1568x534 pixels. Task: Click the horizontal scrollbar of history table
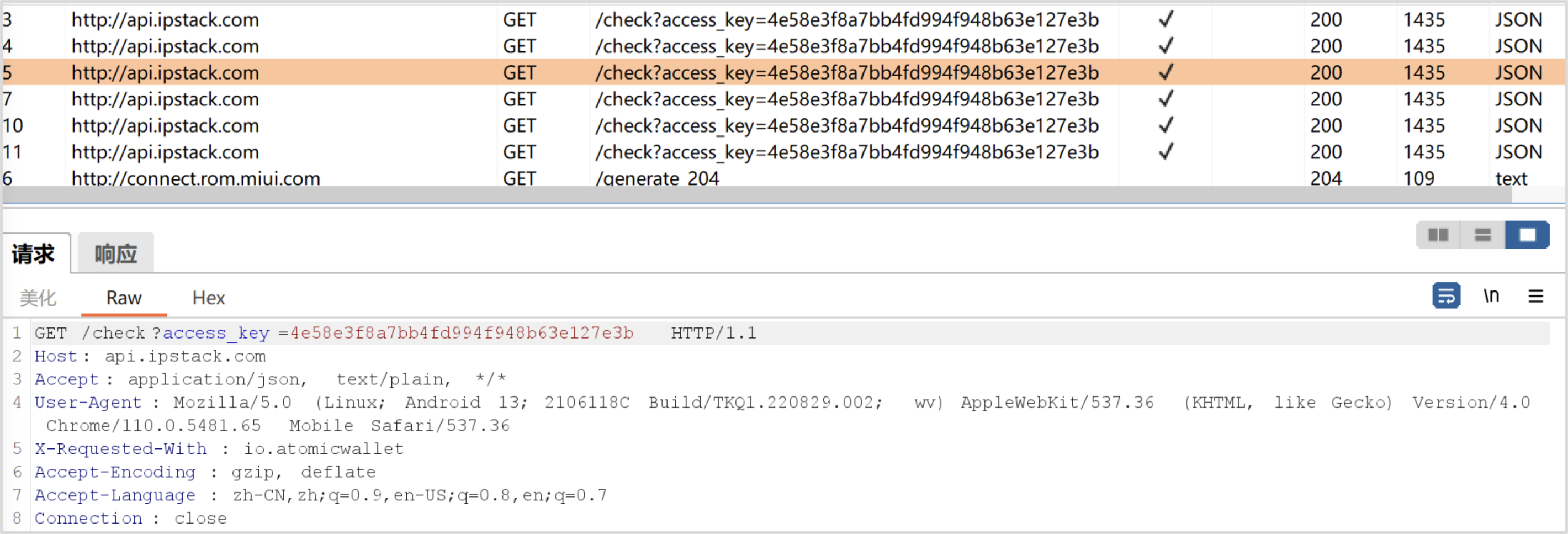point(755,195)
